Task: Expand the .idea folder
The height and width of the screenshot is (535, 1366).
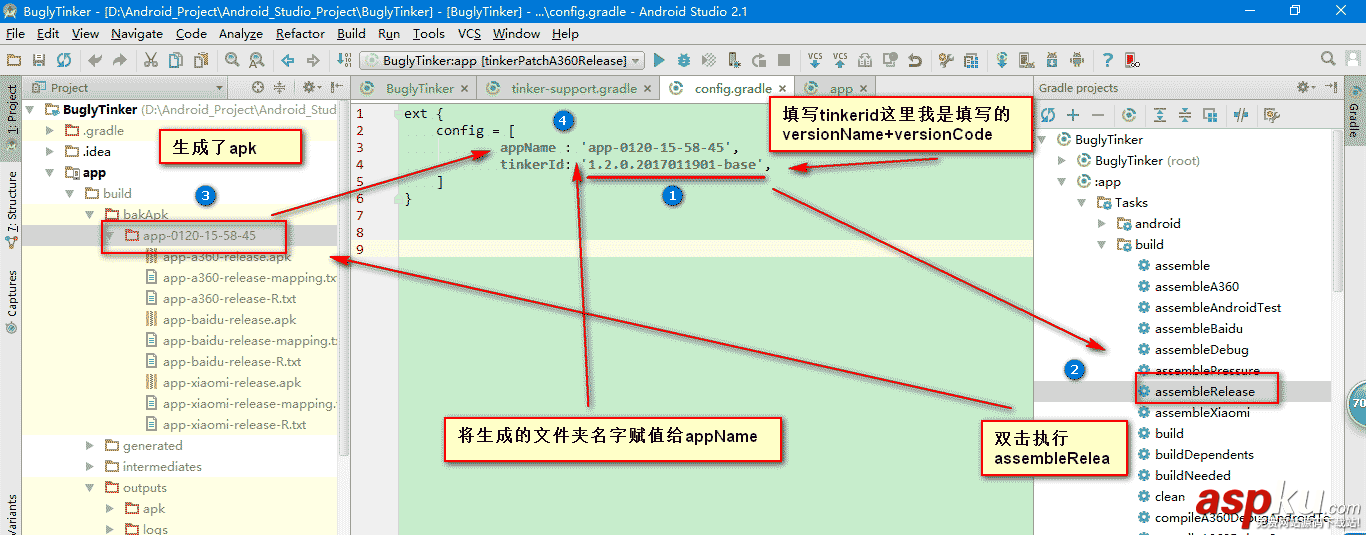Action: click(x=51, y=152)
